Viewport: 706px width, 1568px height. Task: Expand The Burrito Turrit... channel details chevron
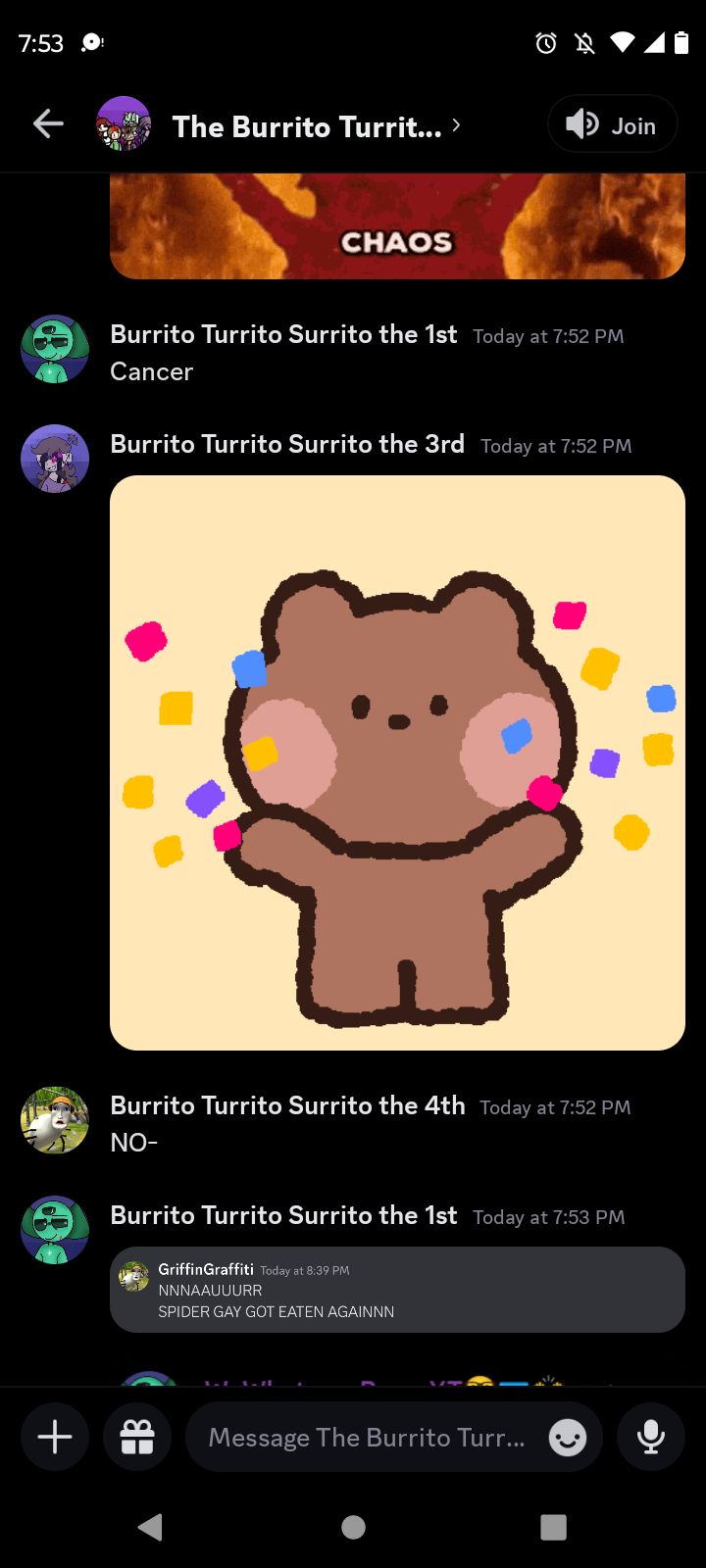click(456, 125)
